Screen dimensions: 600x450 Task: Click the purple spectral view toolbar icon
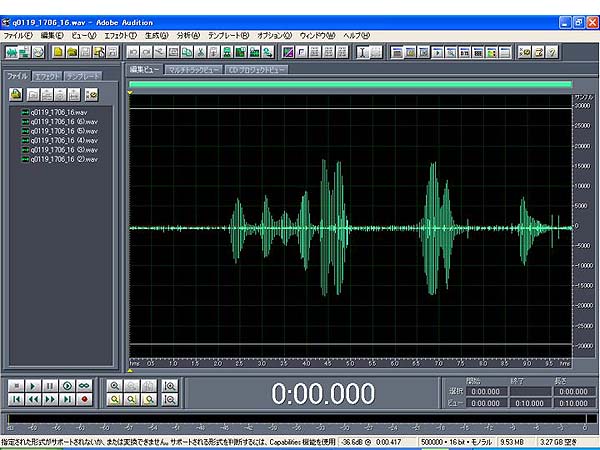(x=288, y=52)
